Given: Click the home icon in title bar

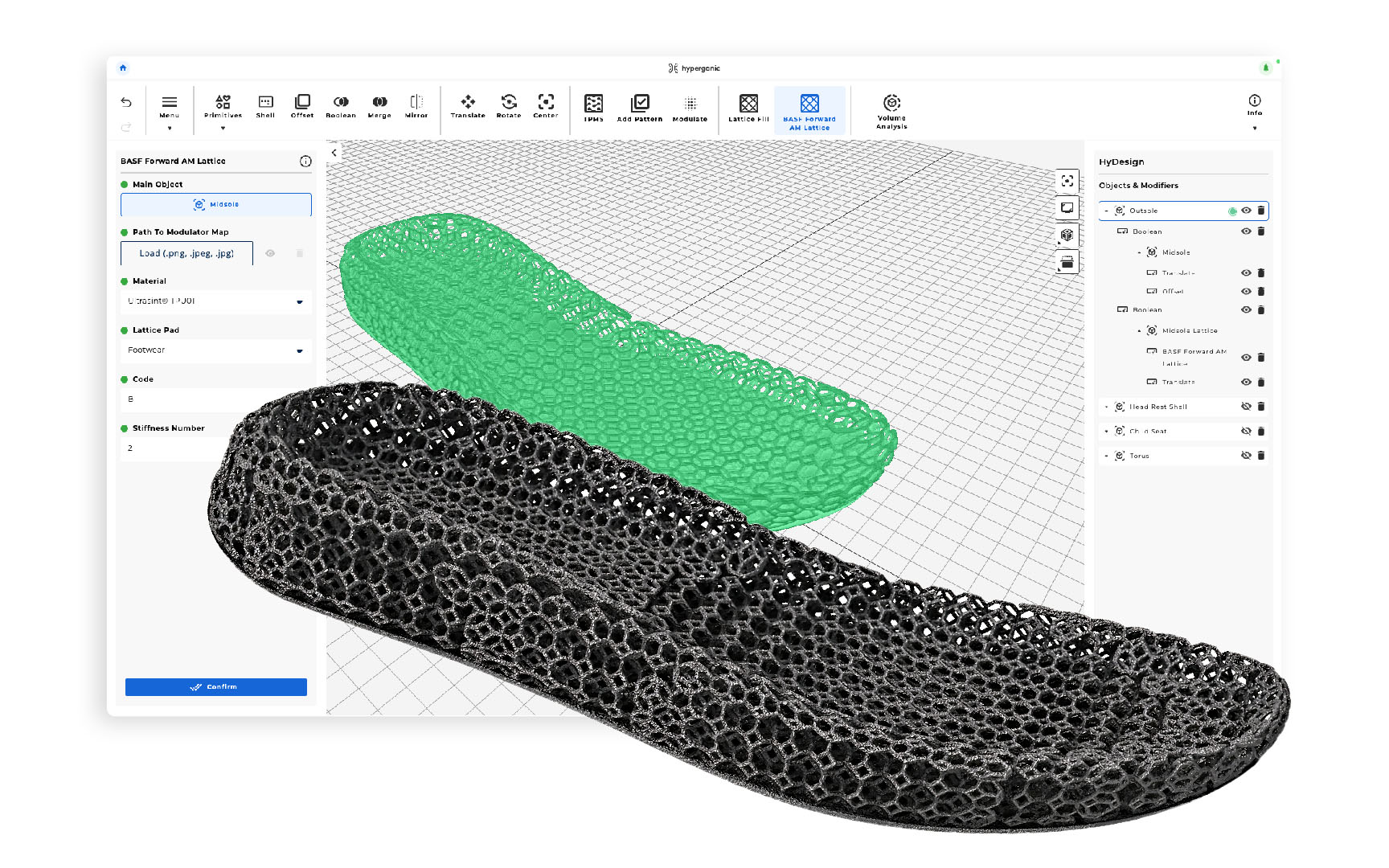Looking at the screenshot, I should click(123, 68).
